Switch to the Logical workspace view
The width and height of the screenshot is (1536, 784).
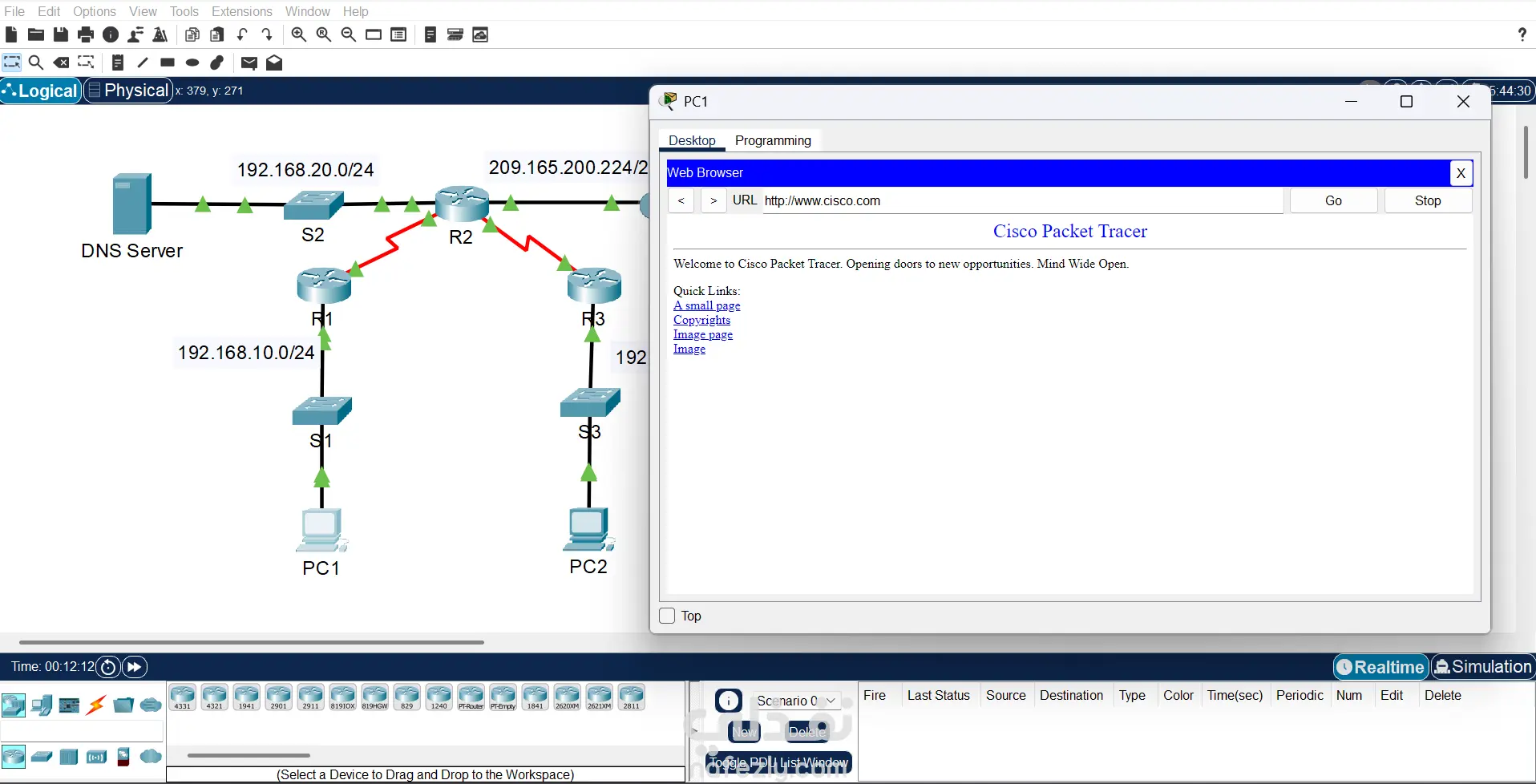pyautogui.click(x=41, y=91)
